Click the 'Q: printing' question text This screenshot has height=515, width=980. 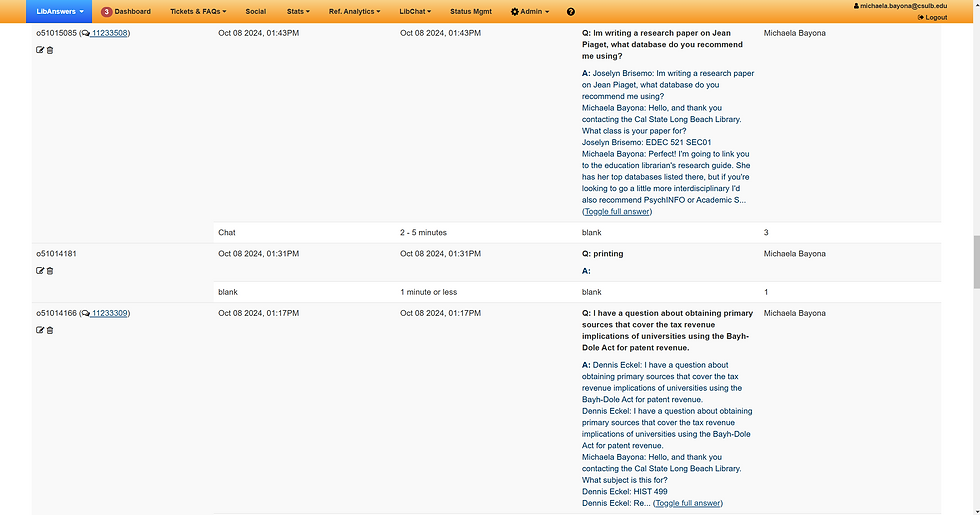click(x=602, y=254)
